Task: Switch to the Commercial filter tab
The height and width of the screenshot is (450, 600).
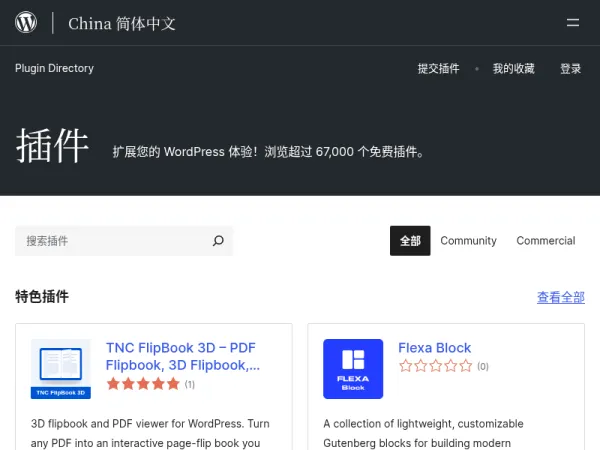Action: pyautogui.click(x=546, y=241)
